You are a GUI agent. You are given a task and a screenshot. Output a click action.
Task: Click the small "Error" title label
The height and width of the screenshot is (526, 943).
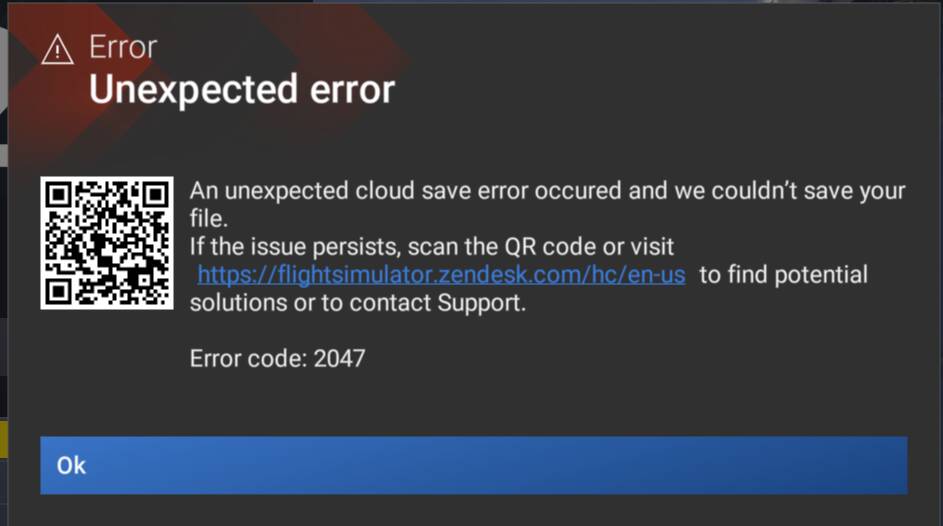(123, 47)
